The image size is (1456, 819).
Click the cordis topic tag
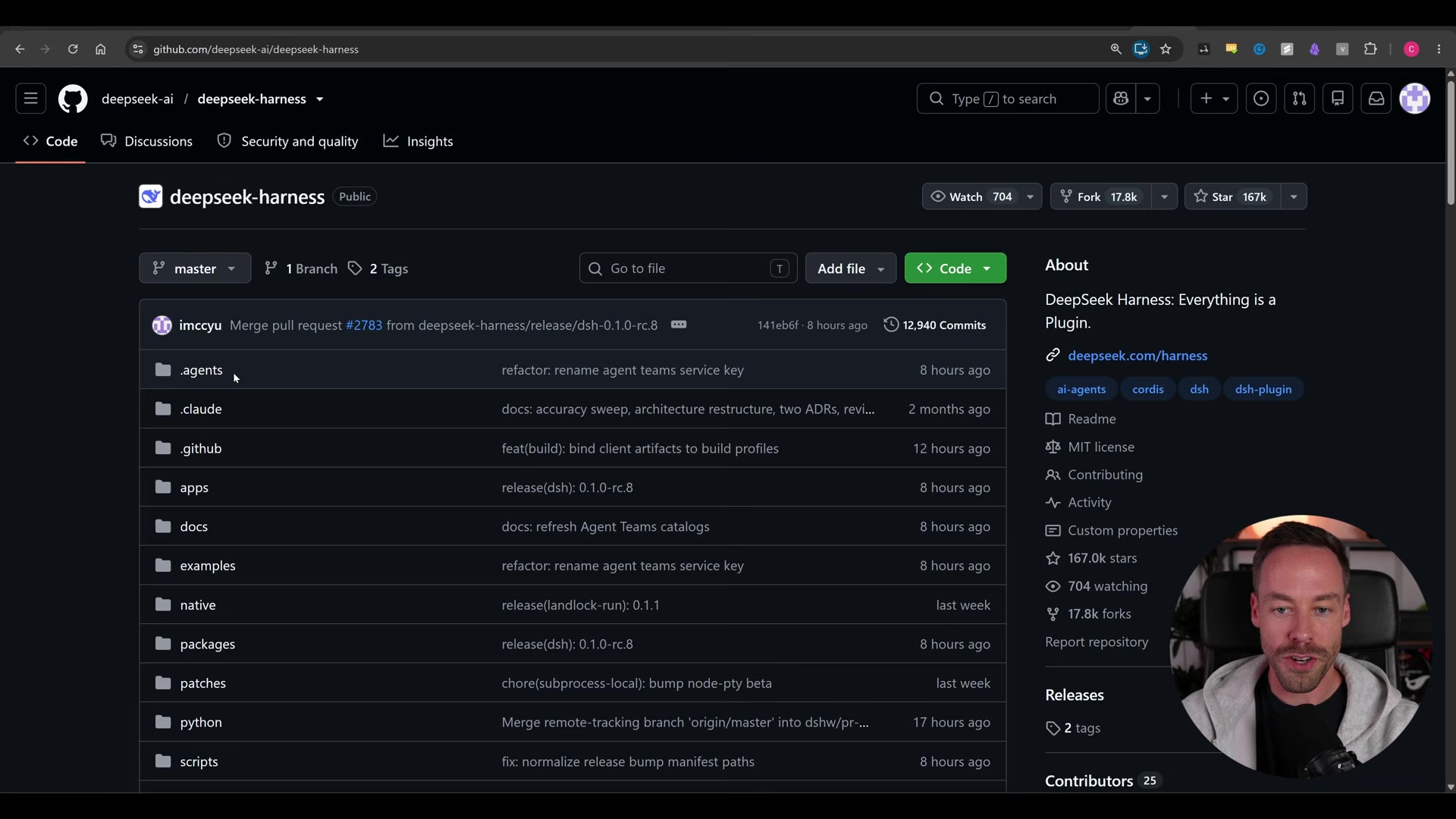coord(1147,389)
